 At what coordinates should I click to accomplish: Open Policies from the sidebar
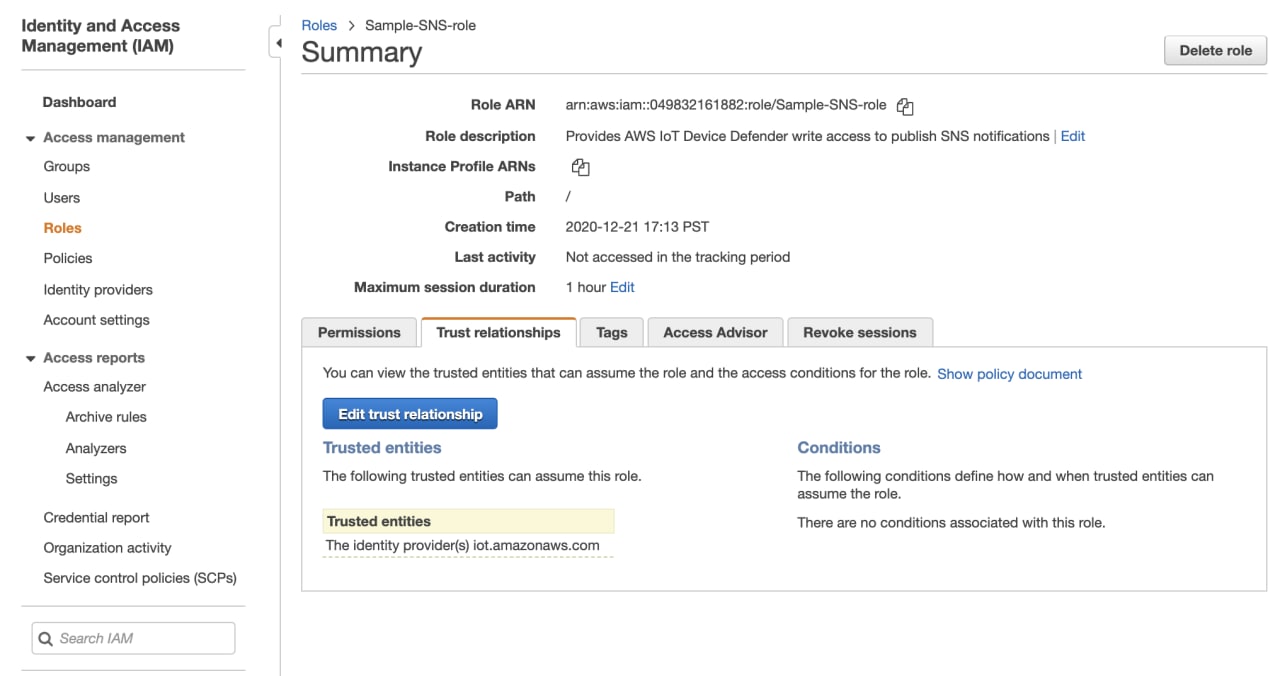pos(67,258)
